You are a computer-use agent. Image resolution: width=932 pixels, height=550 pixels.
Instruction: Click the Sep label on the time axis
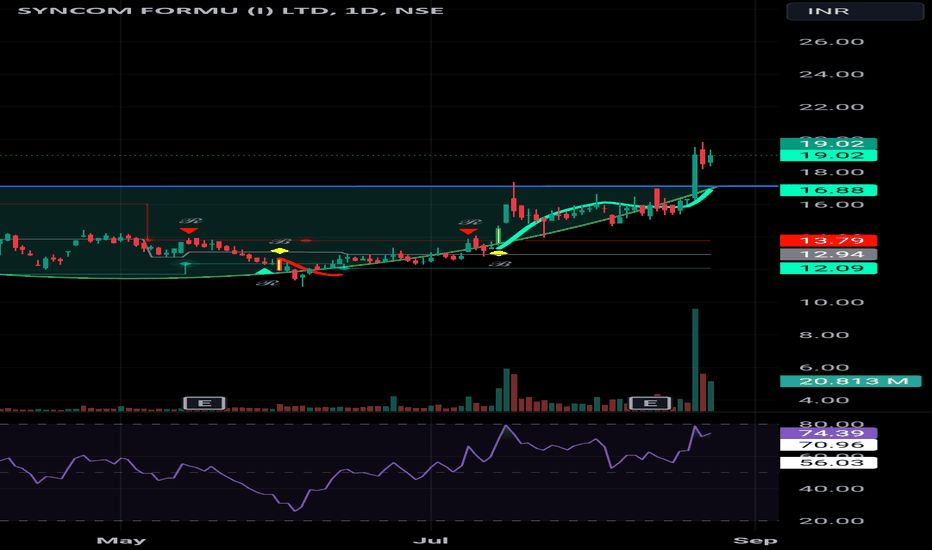click(x=755, y=540)
